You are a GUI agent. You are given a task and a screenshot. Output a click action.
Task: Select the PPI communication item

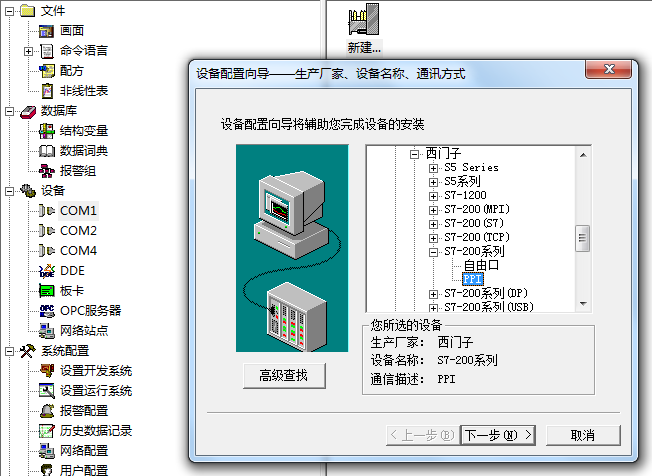pos(473,279)
